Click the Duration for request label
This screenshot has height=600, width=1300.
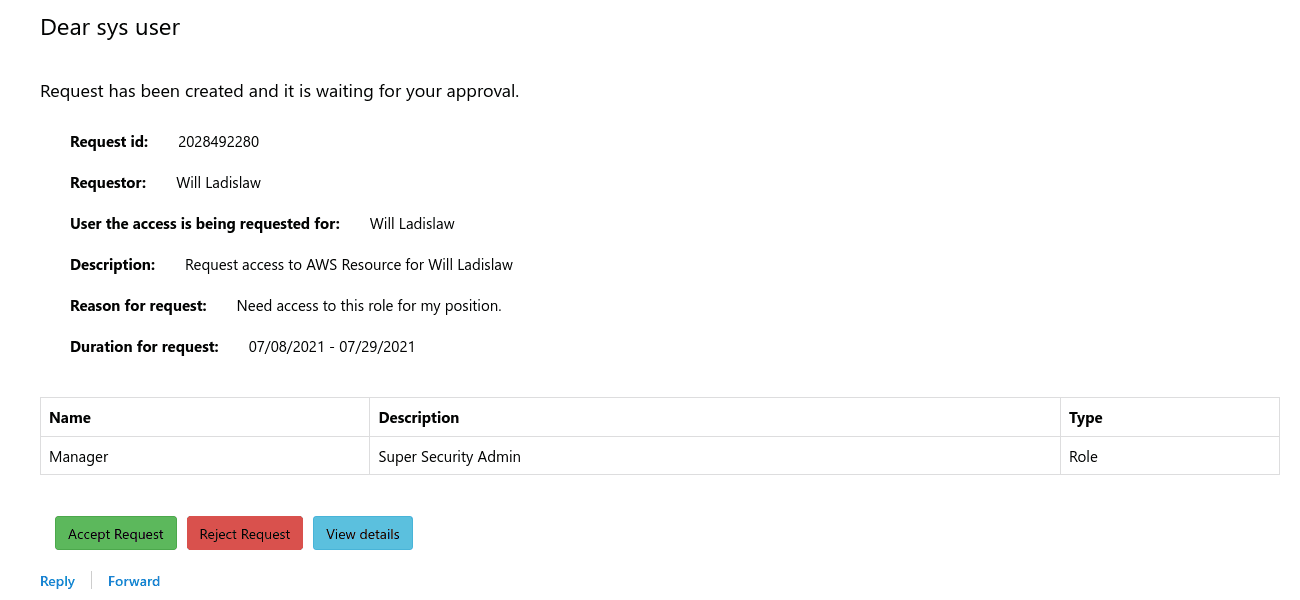click(144, 347)
